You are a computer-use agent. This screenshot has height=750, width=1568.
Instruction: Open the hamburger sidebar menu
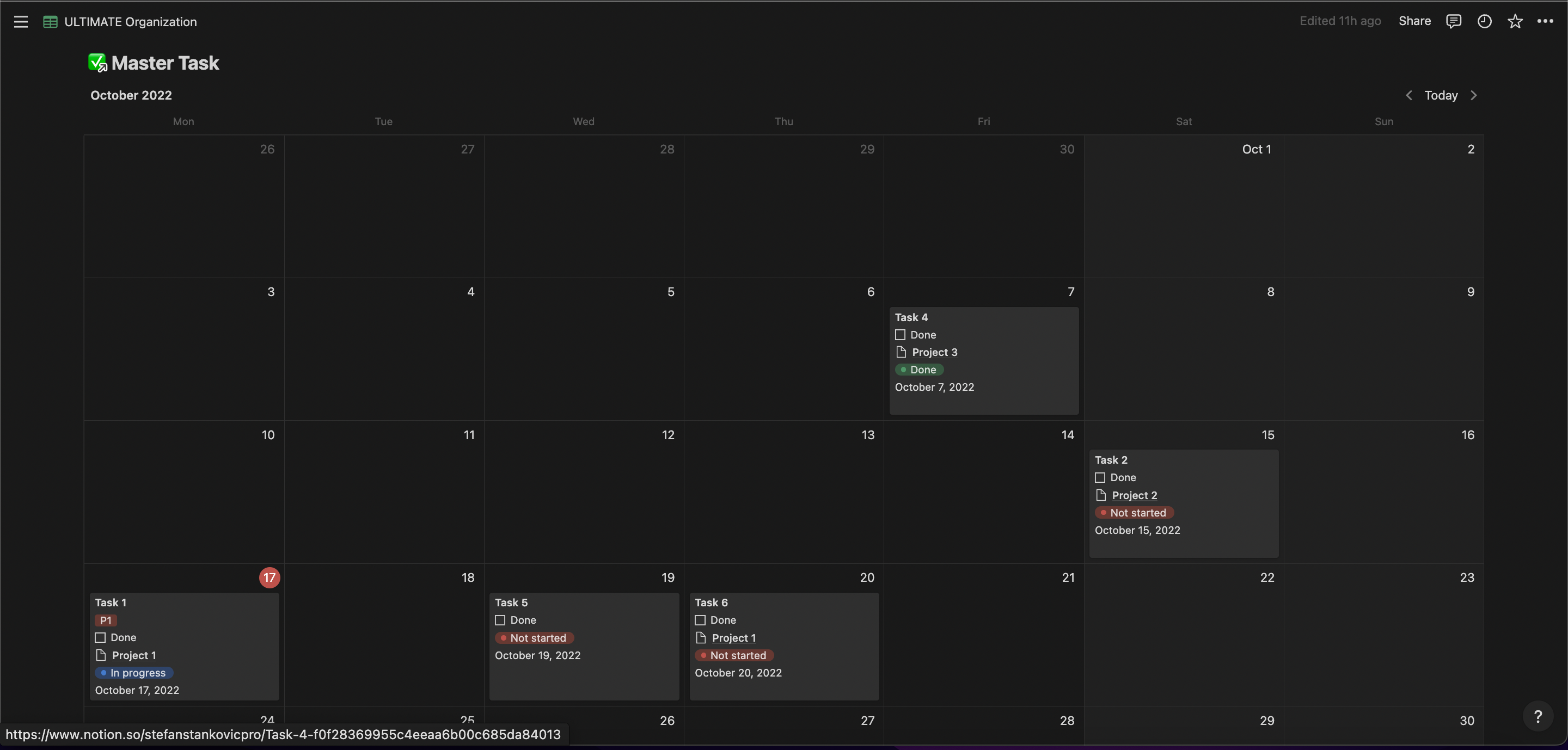21,22
